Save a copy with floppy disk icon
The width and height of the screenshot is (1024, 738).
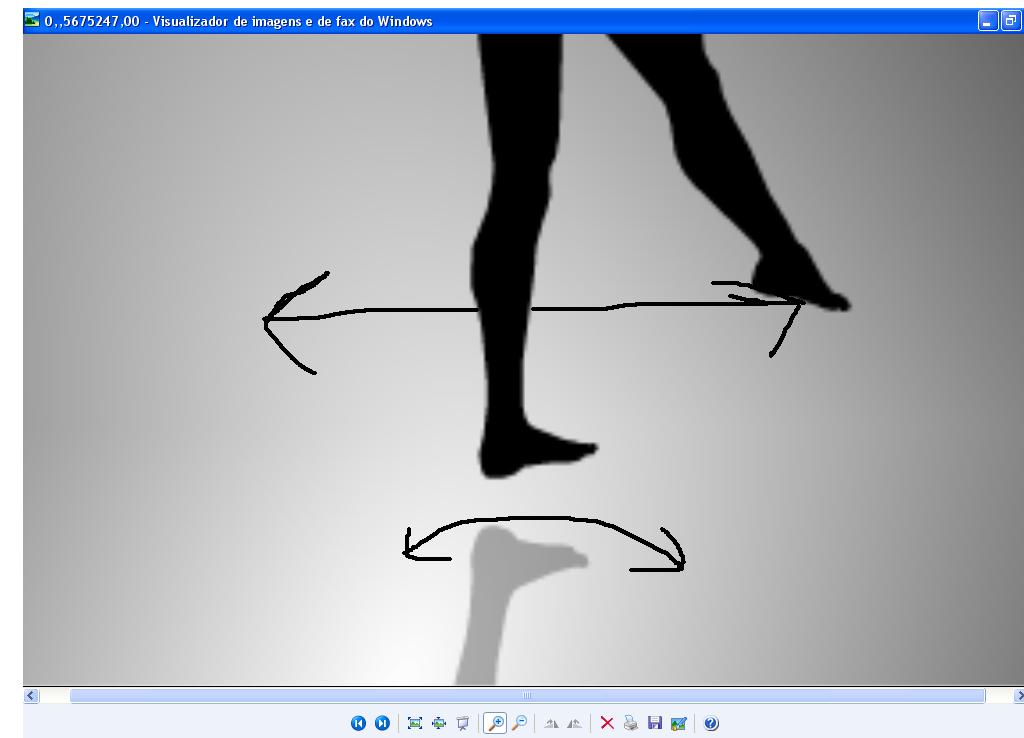tap(654, 723)
